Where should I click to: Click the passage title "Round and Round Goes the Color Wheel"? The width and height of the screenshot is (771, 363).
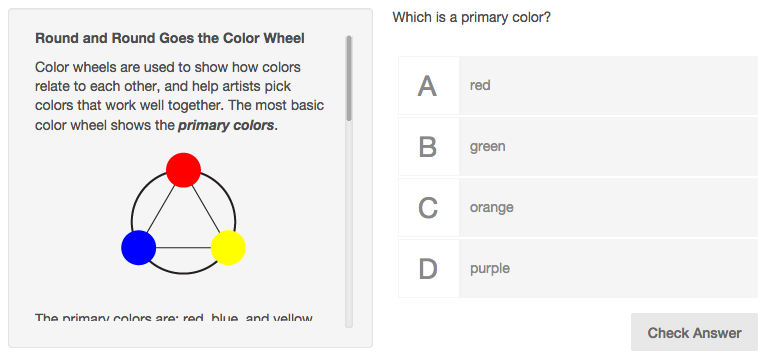(x=170, y=38)
